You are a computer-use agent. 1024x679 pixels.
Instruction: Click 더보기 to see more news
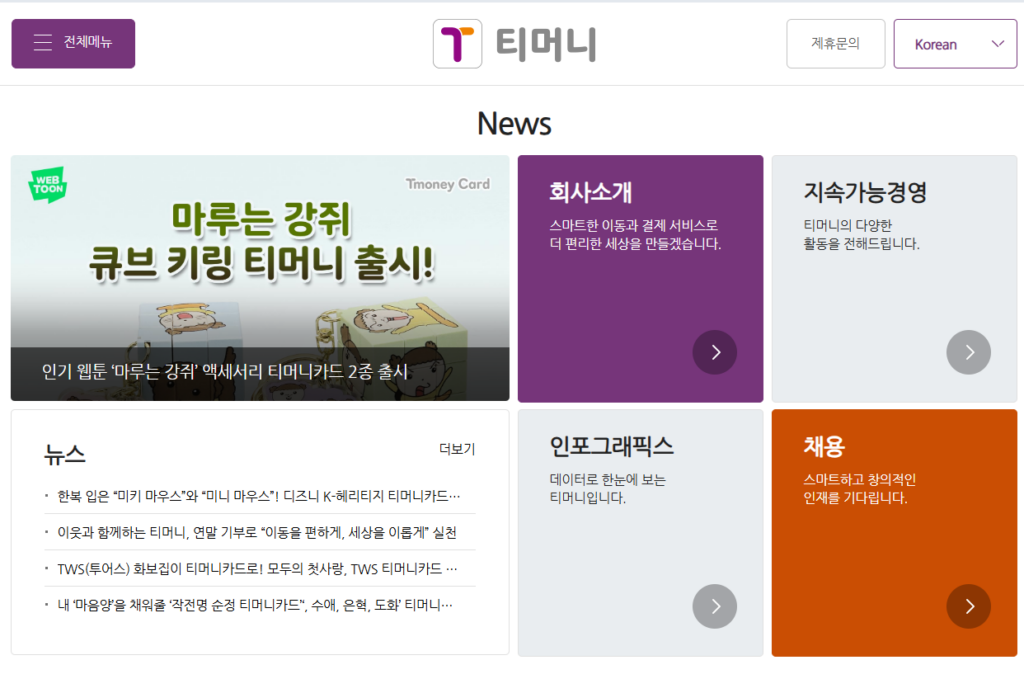point(457,449)
